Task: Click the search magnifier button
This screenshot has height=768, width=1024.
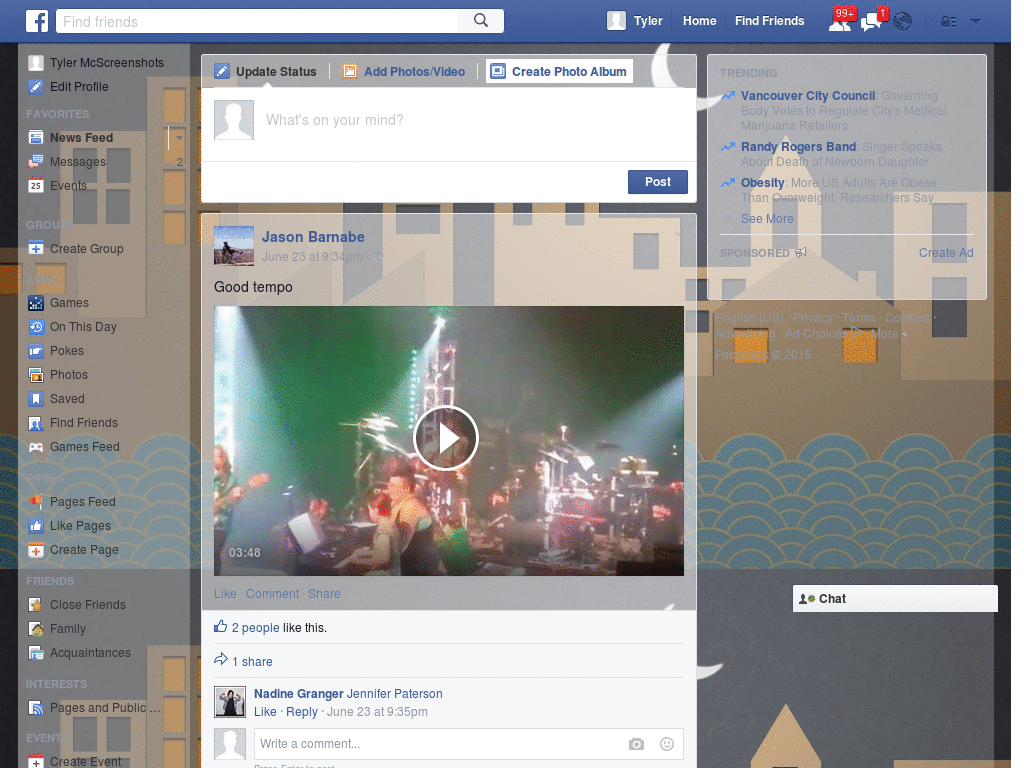Action: 481,21
